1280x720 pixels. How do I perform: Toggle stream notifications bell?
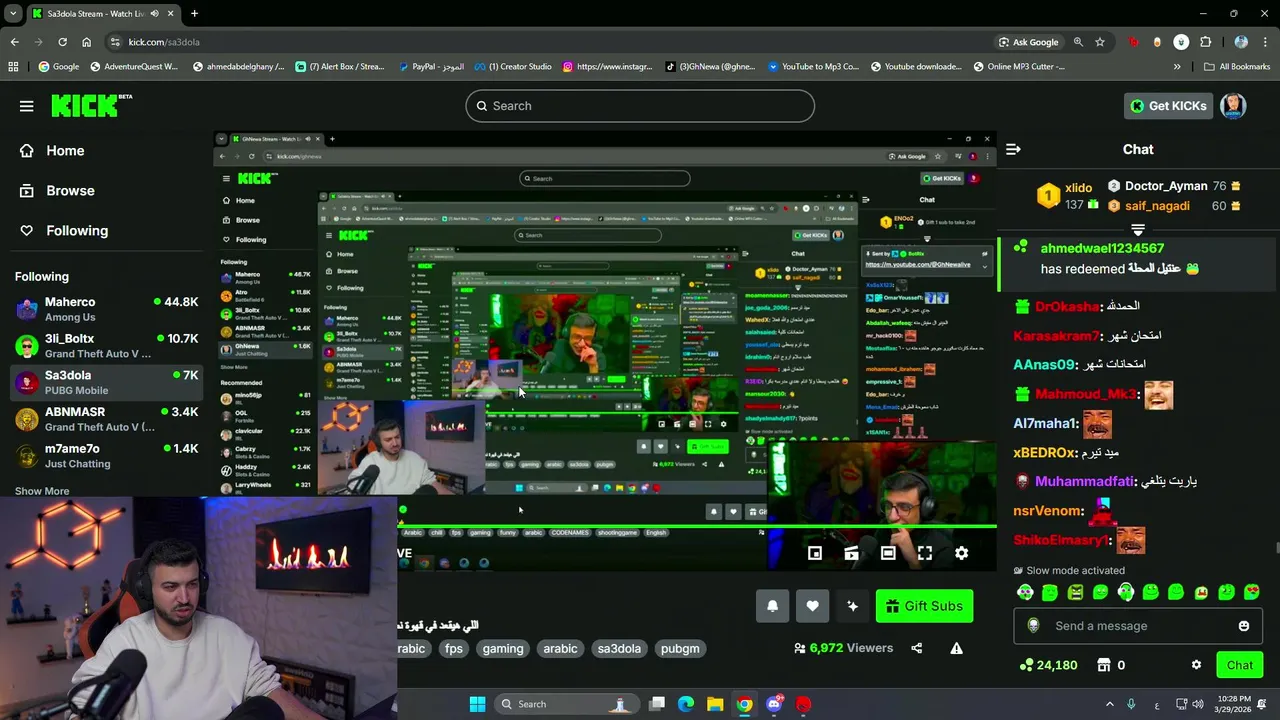pyautogui.click(x=772, y=606)
